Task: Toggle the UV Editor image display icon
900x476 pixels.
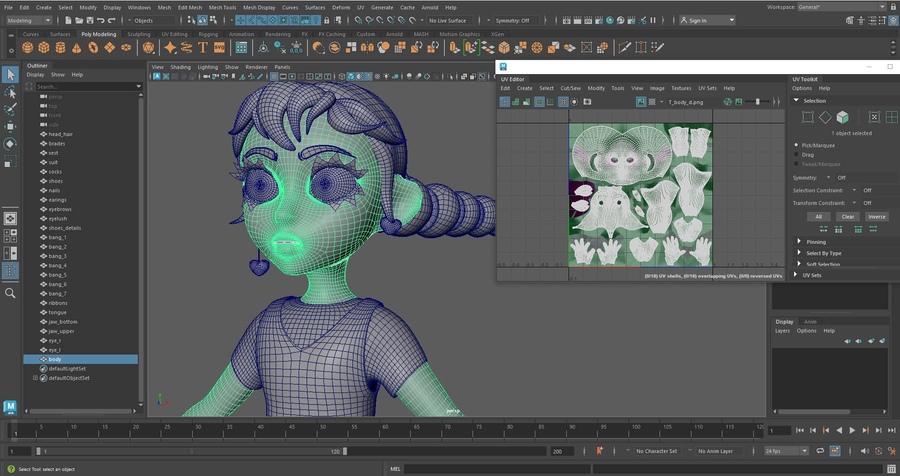Action: 641,102
